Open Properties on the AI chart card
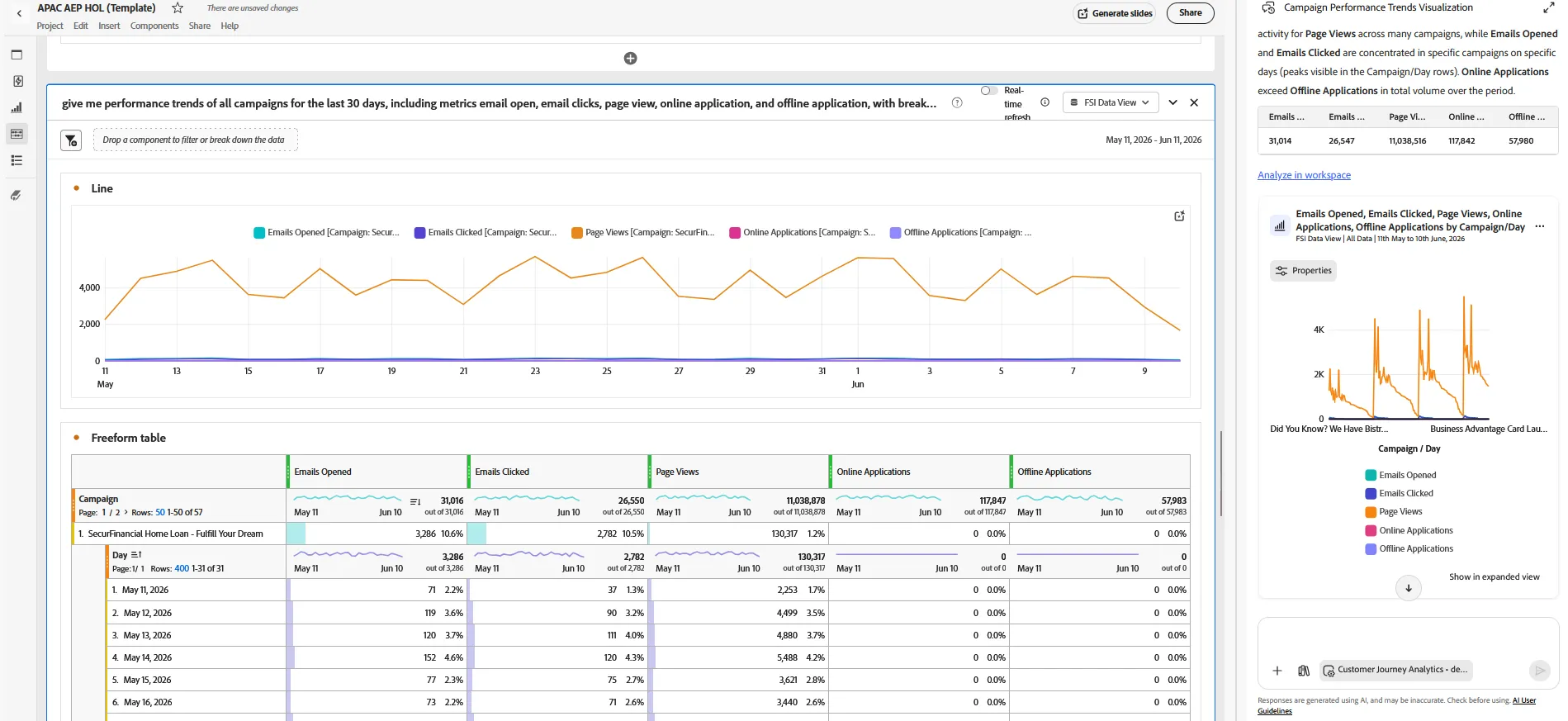 pos(1303,271)
